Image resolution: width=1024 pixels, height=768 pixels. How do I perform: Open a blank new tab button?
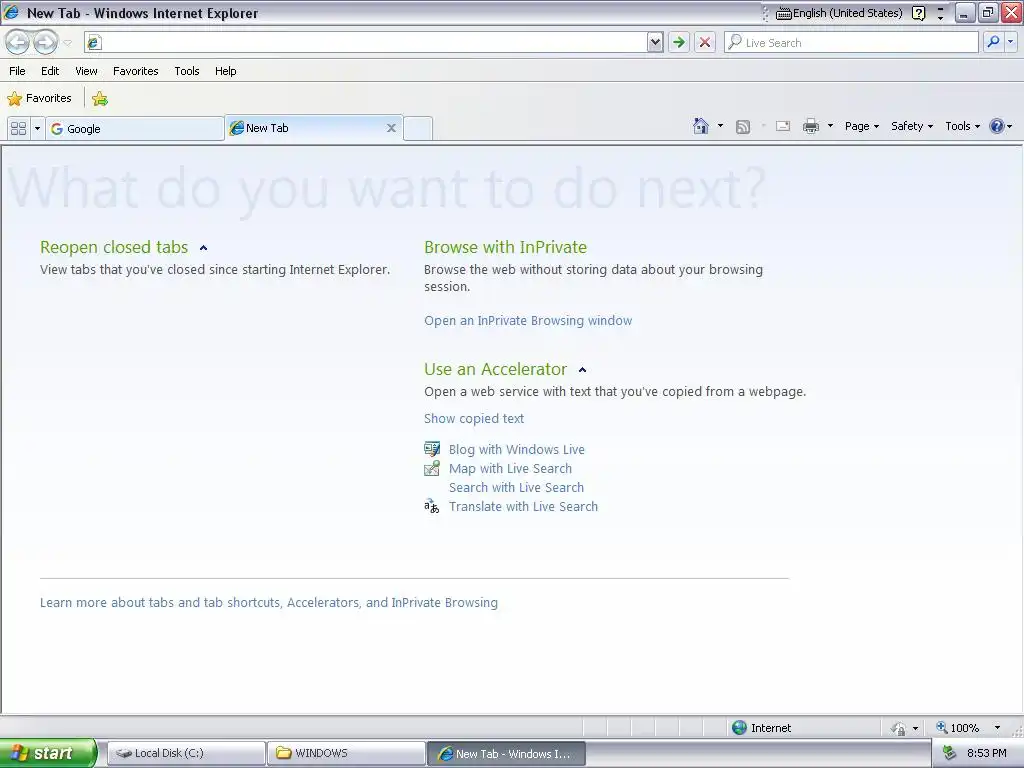click(417, 128)
